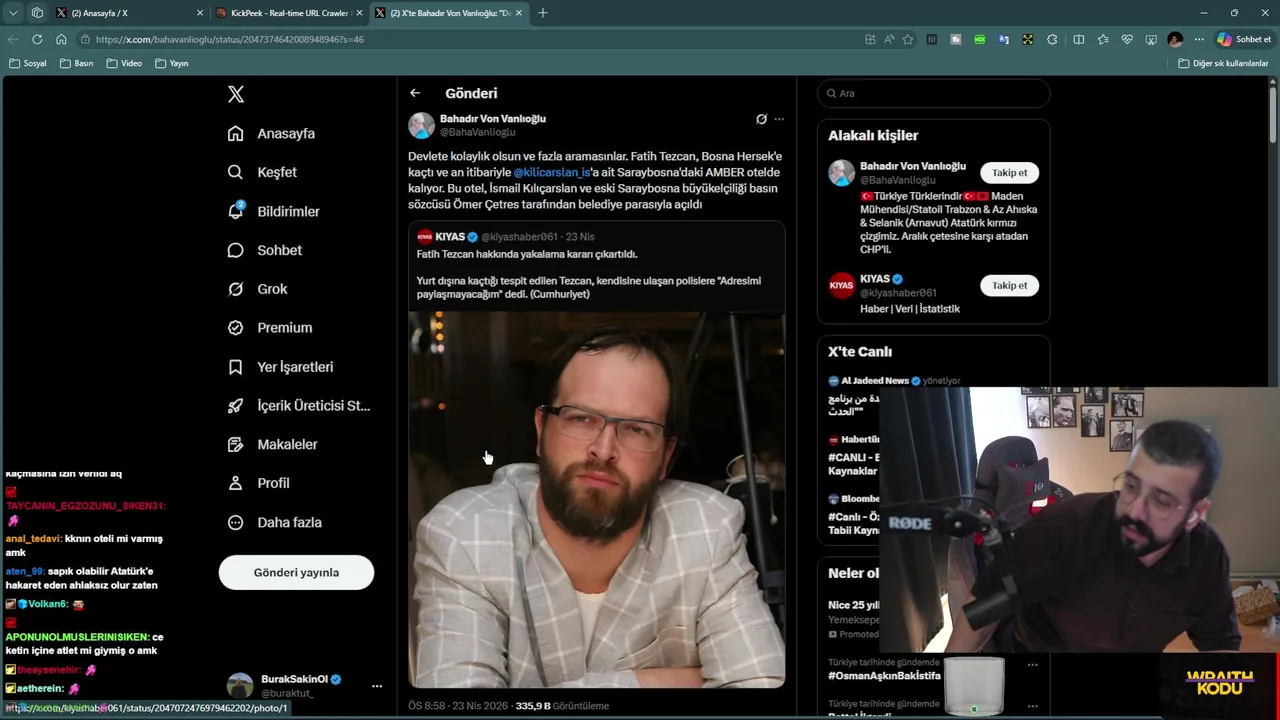Open Premium in the sidebar
The image size is (1280, 720).
point(269,328)
